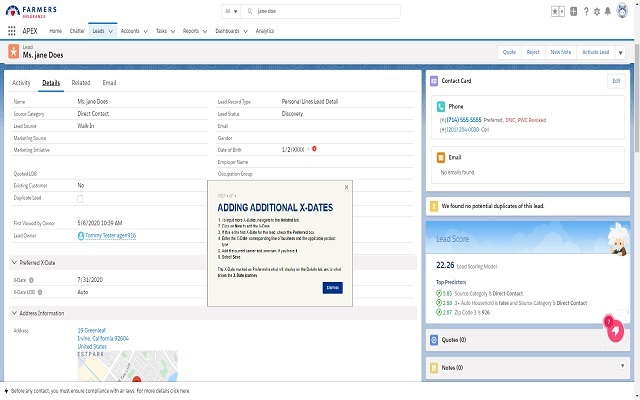Click the Lead Owner user icon
Screen dimensions: 640x400
(x=81, y=236)
